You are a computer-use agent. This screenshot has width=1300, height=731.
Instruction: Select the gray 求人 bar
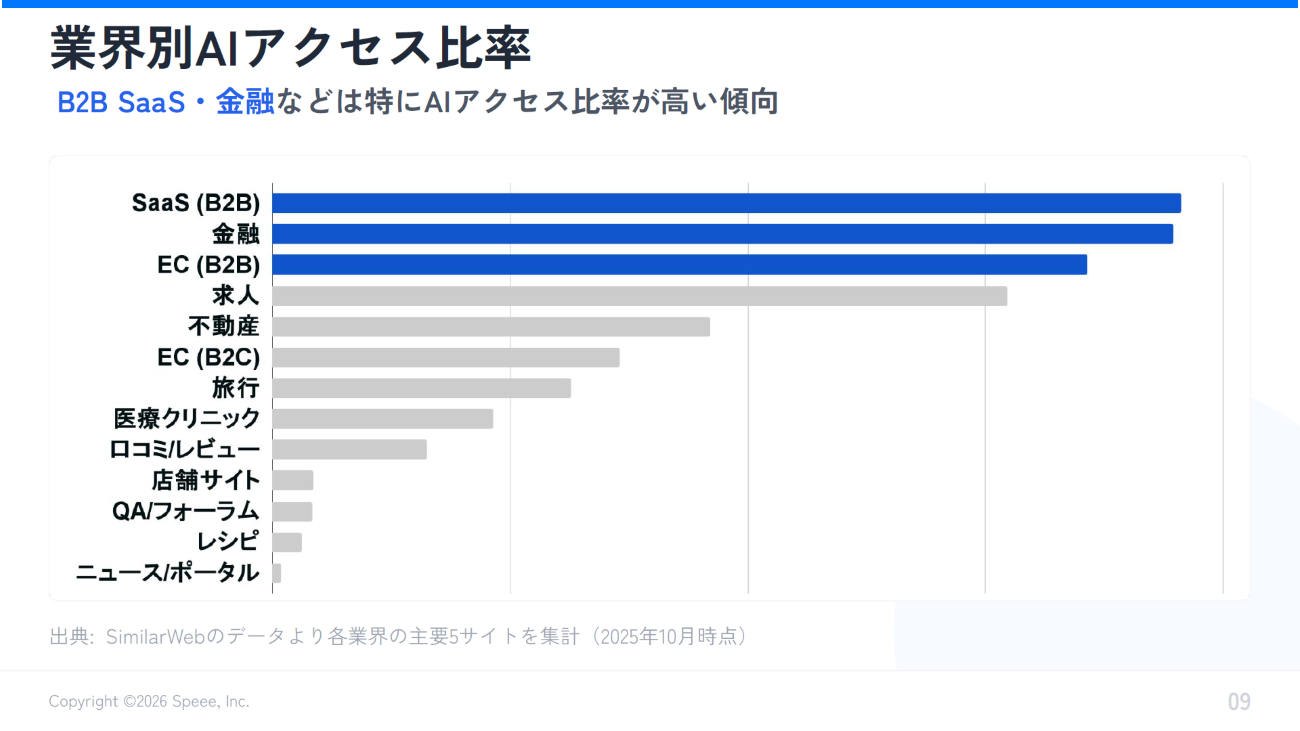point(639,296)
